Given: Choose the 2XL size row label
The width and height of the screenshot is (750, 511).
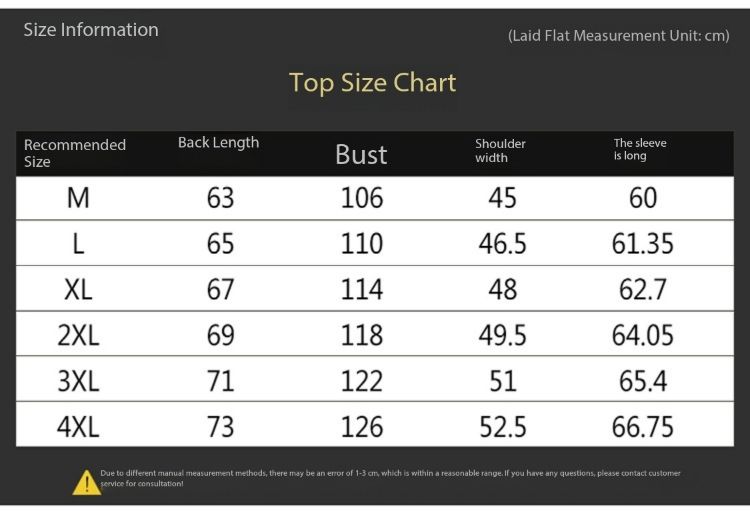Looking at the screenshot, I should (x=78, y=336).
